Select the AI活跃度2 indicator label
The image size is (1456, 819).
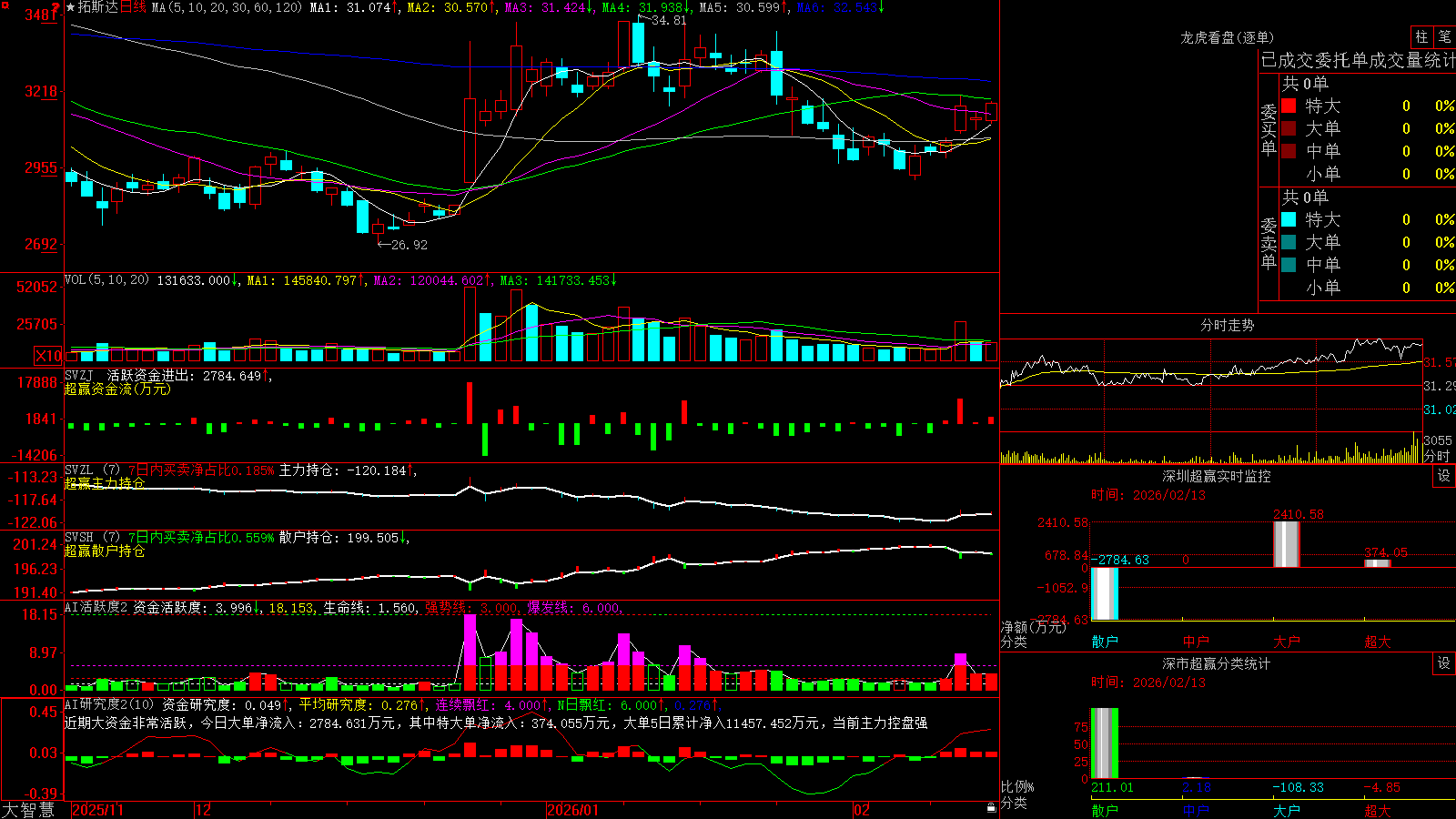96,607
